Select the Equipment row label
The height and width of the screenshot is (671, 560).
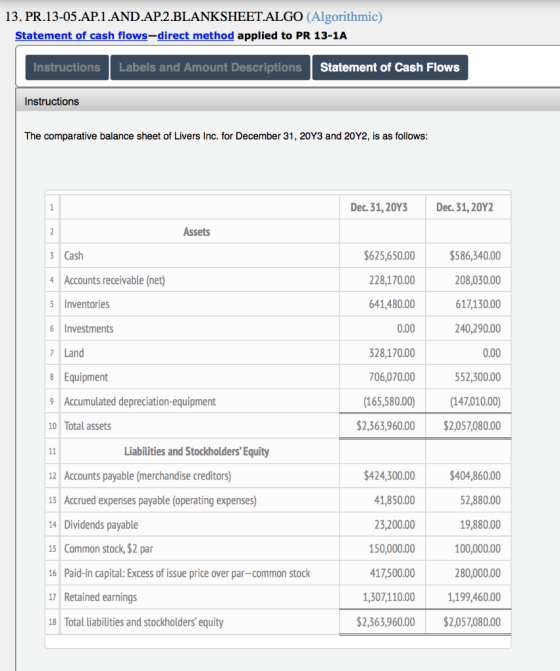click(x=86, y=377)
